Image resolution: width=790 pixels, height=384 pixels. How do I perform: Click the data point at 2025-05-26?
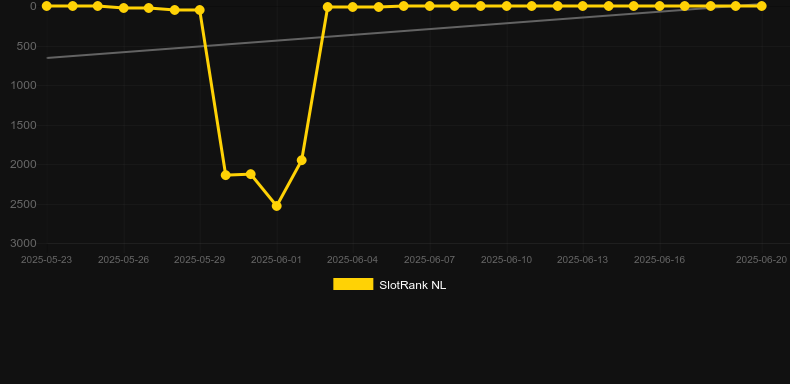click(x=123, y=8)
